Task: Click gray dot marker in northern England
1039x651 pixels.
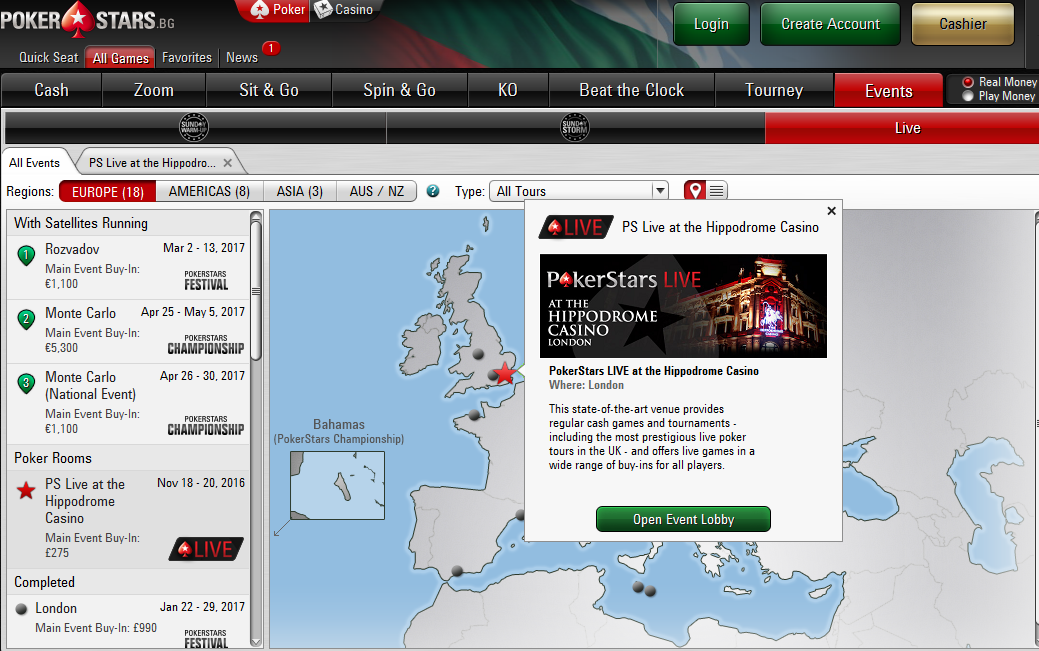Action: 478,355
